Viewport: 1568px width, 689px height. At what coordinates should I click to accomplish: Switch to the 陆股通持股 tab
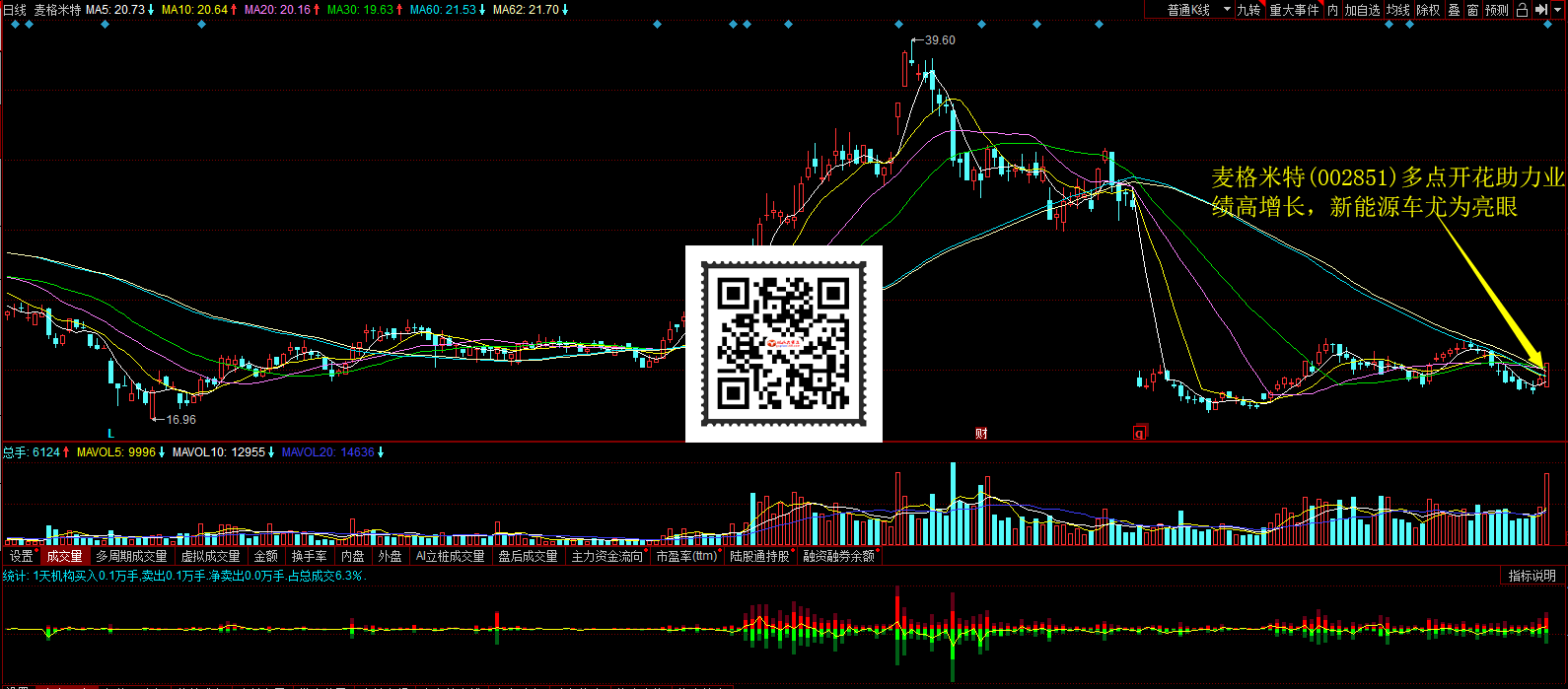point(760,556)
